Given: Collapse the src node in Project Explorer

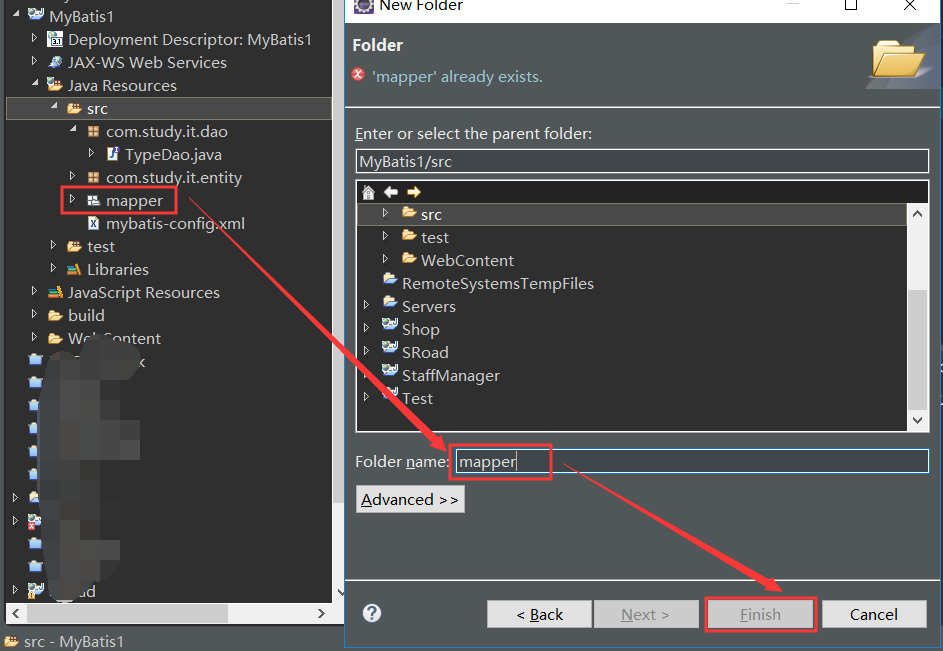Looking at the screenshot, I should pos(54,106).
